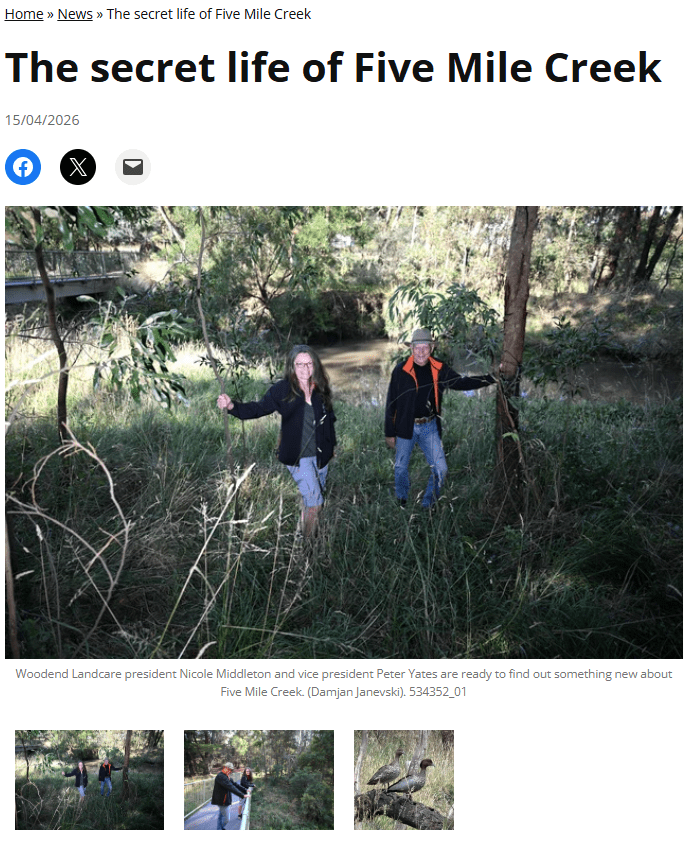This screenshot has height=844, width=690.
Task: Select thumbnail of people on the footbridge
Action: click(259, 779)
